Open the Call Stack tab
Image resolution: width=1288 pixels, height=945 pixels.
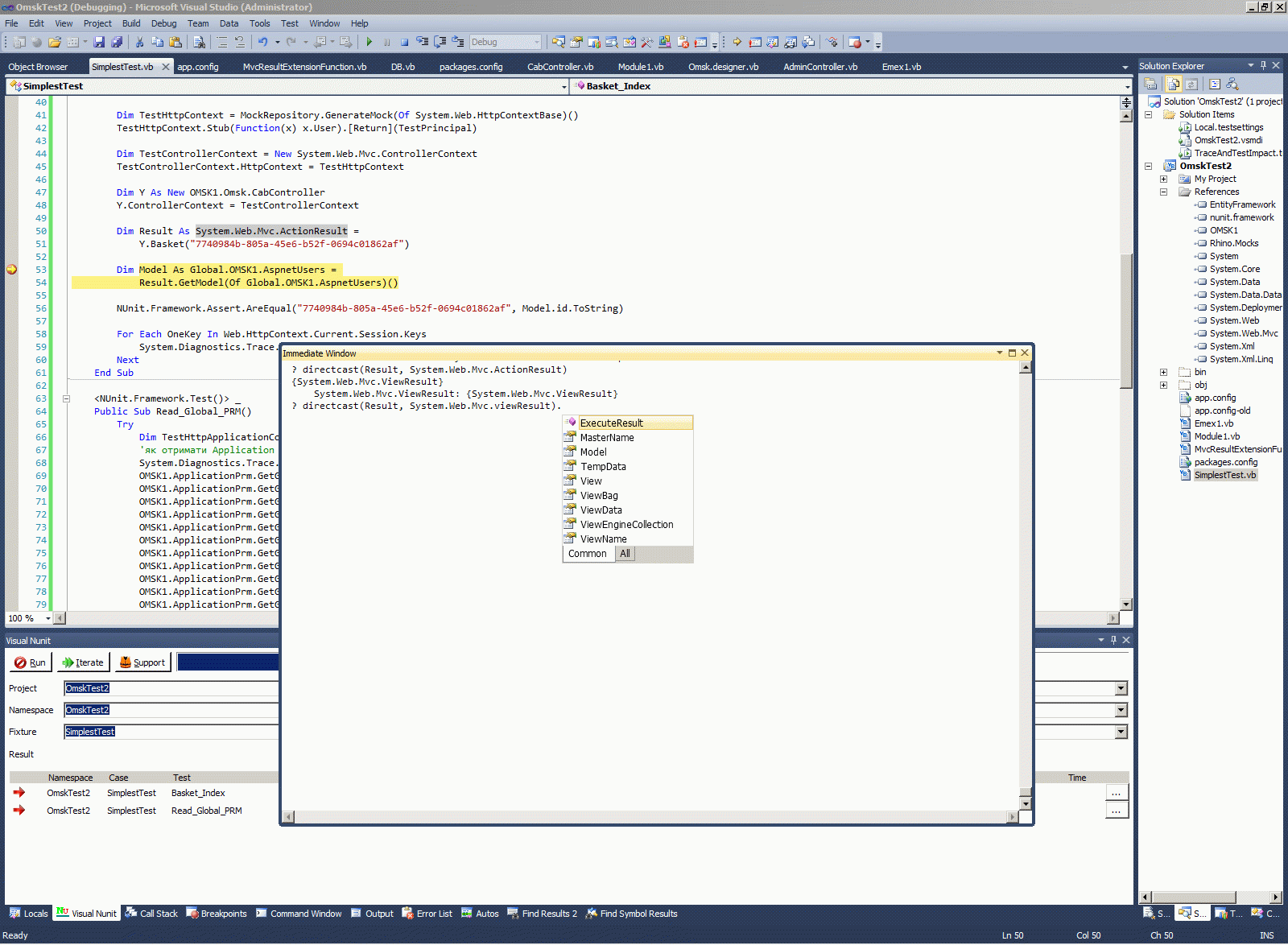[151, 914]
